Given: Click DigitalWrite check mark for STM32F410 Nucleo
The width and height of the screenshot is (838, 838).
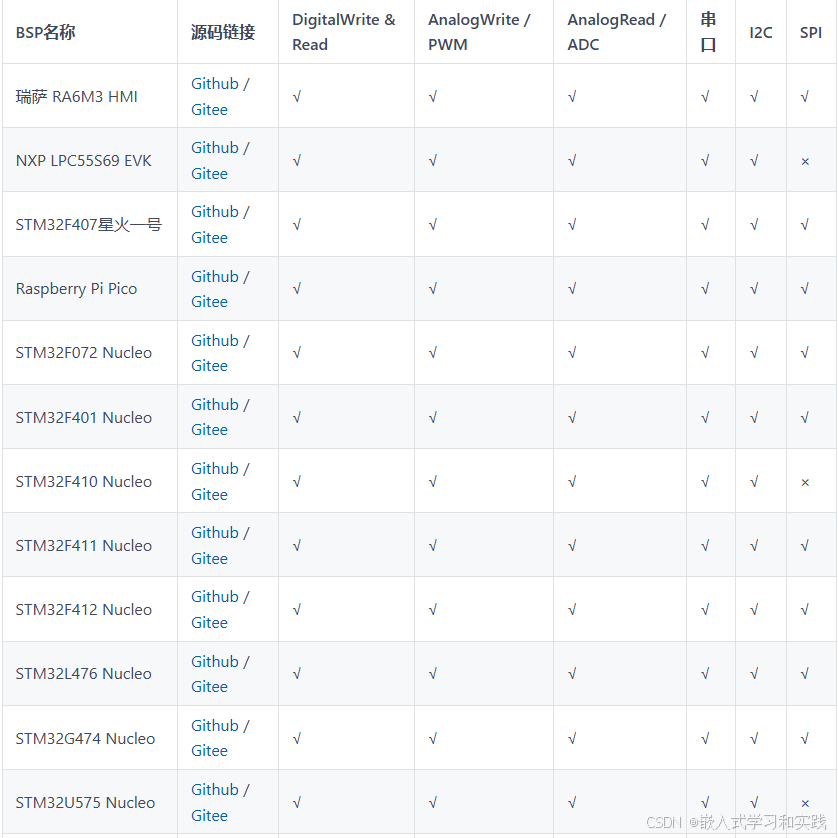Looking at the screenshot, I should [297, 482].
